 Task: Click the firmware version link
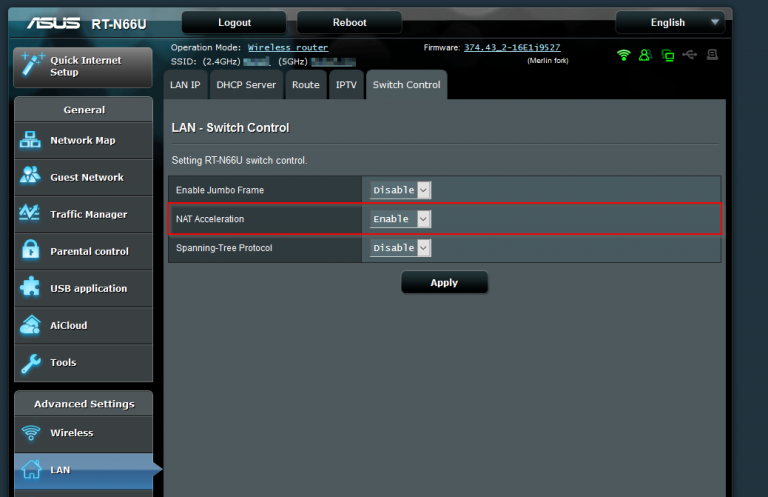tap(511, 47)
